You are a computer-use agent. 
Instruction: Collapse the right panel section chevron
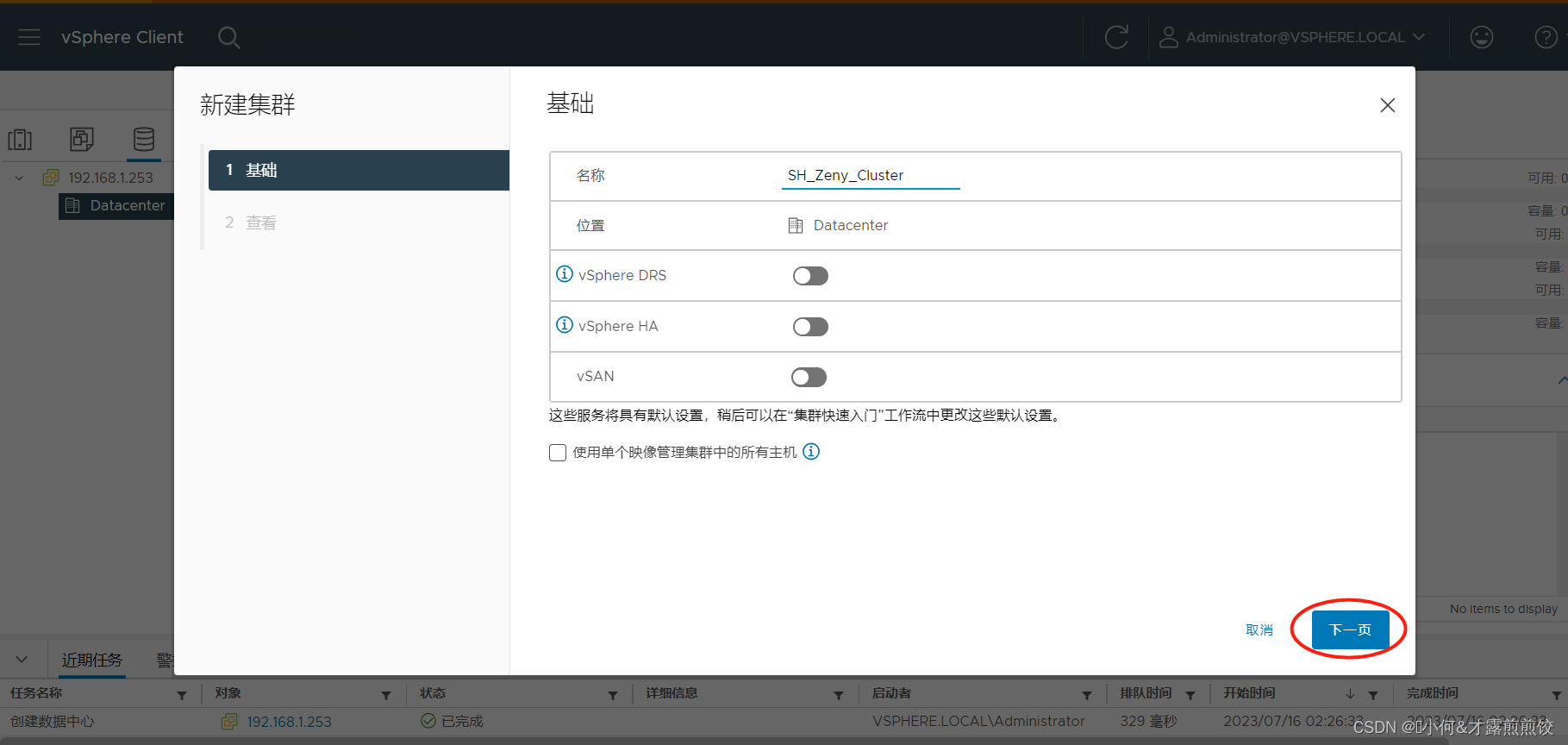[x=1562, y=380]
